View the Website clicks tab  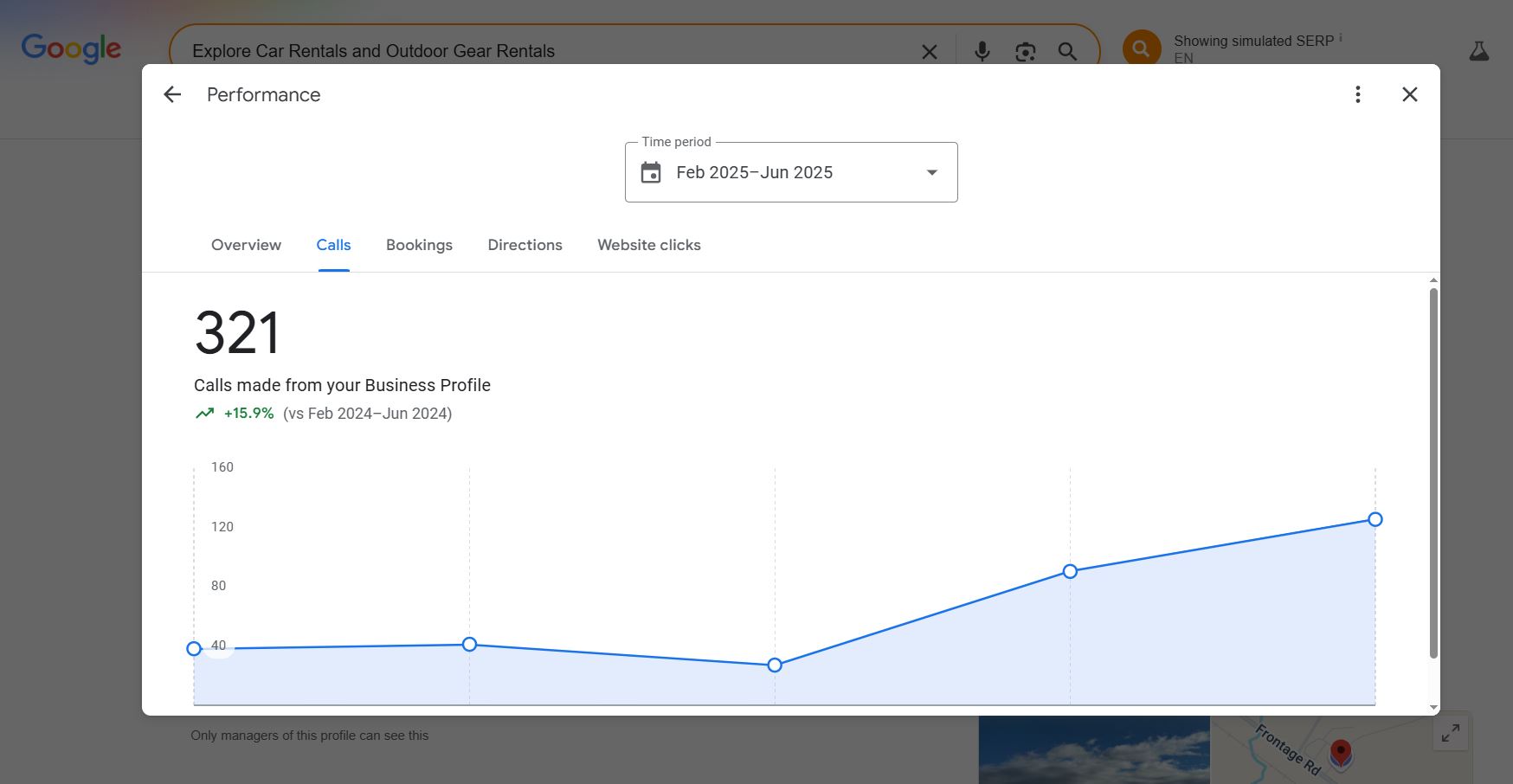pos(648,245)
